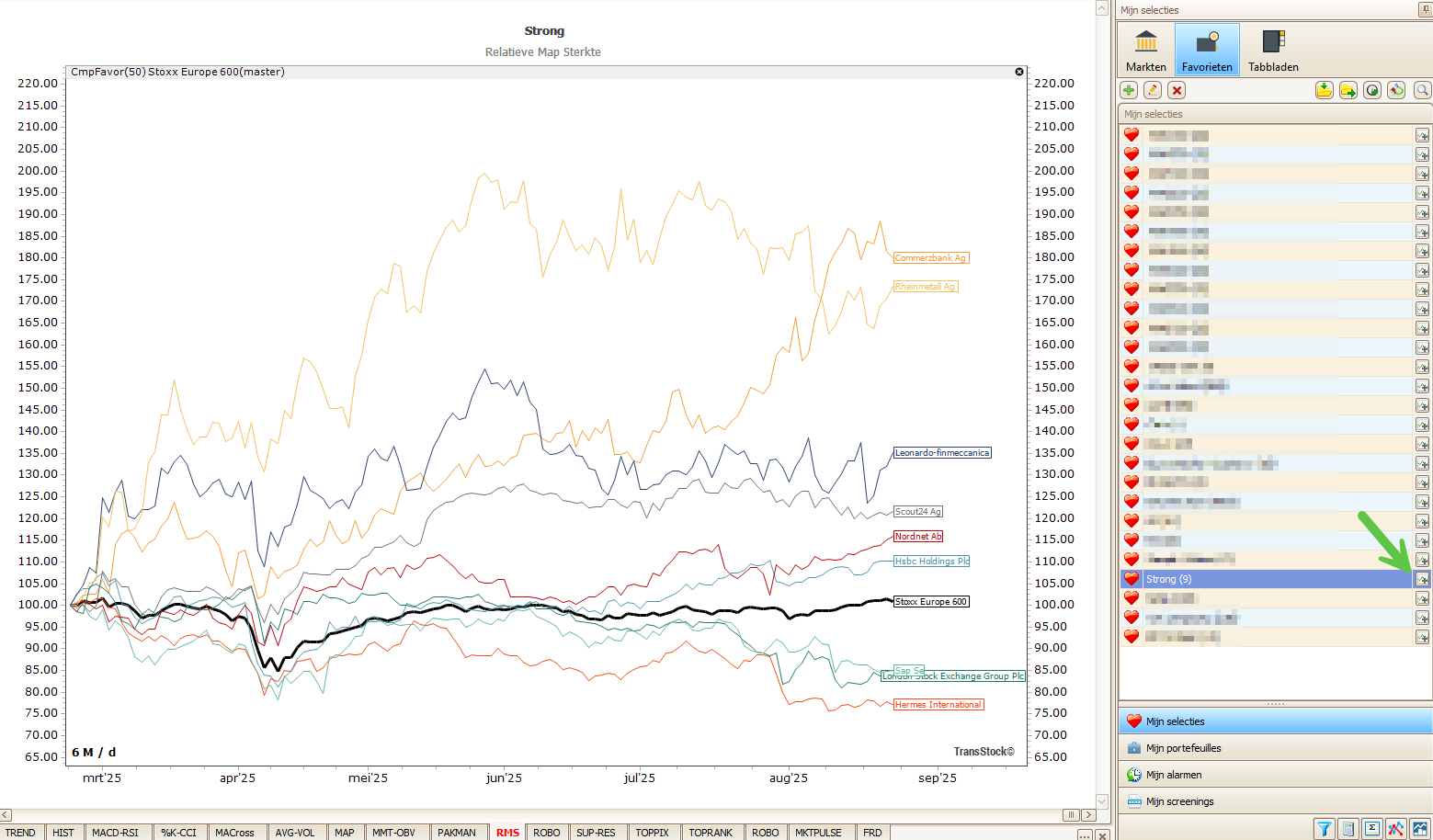Image resolution: width=1433 pixels, height=840 pixels.
Task: Switch to the Tabbladen view
Action: click(1273, 51)
